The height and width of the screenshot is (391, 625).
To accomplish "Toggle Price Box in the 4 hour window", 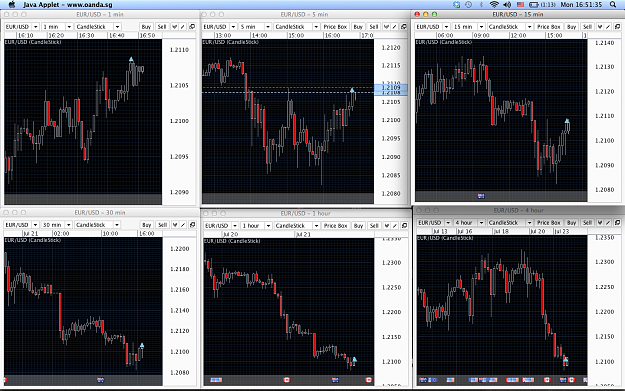I will 548,222.
